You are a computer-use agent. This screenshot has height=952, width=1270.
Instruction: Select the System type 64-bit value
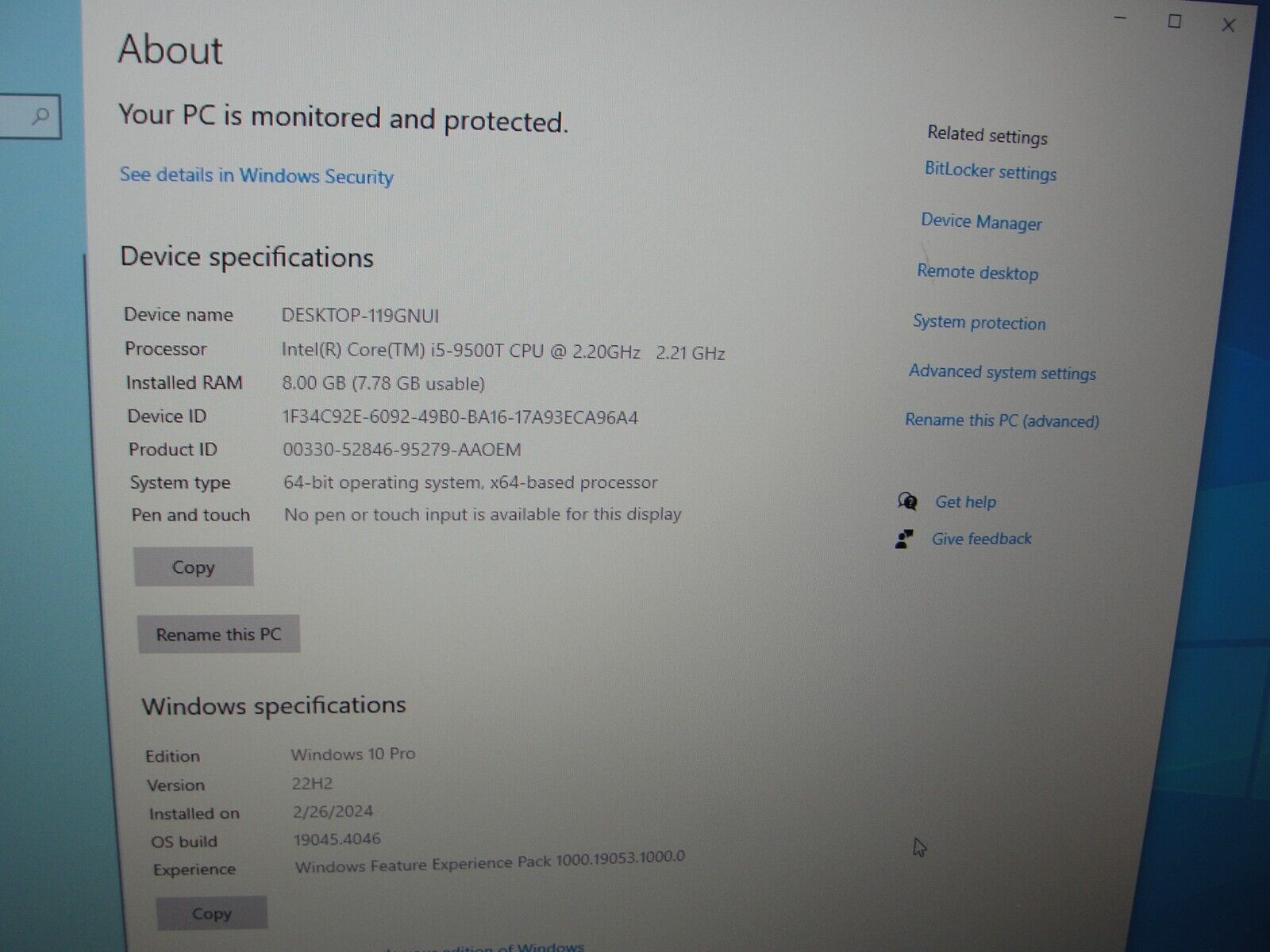(x=471, y=482)
